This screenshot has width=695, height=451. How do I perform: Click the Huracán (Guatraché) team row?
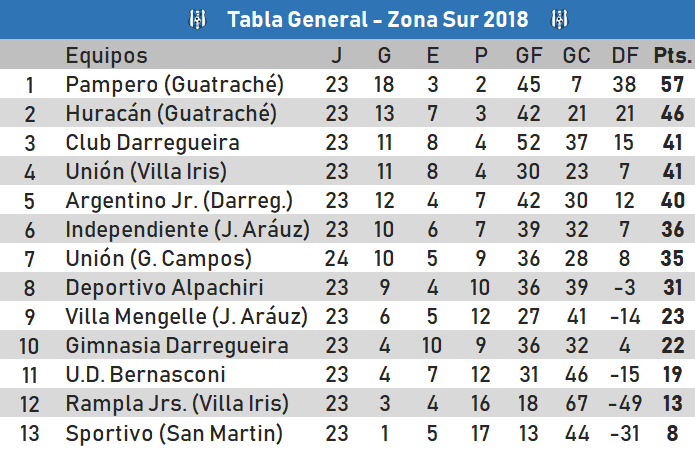(348, 113)
